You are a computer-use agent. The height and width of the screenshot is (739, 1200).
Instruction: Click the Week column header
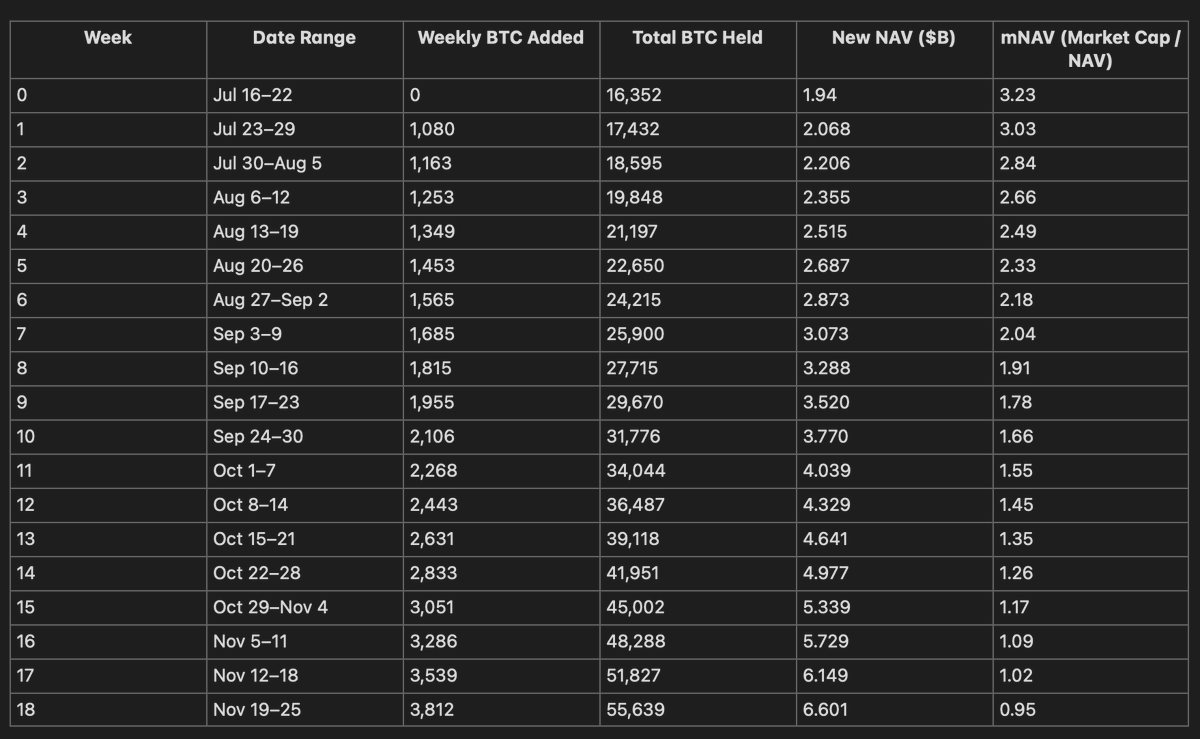pos(108,38)
